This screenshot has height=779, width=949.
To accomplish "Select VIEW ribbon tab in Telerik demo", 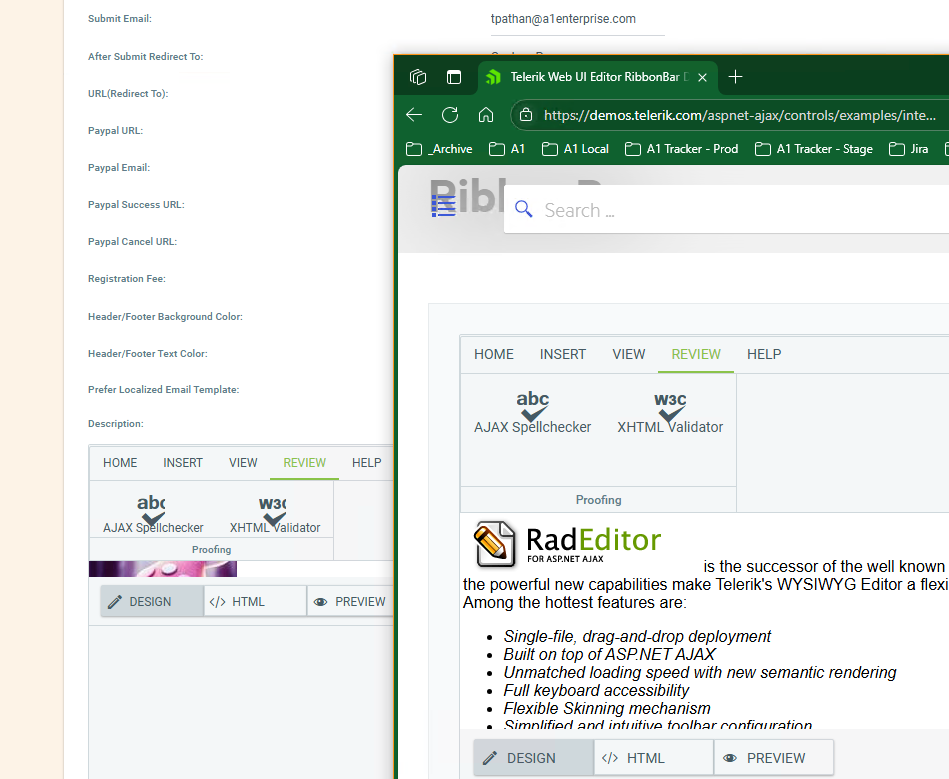I will (x=629, y=354).
